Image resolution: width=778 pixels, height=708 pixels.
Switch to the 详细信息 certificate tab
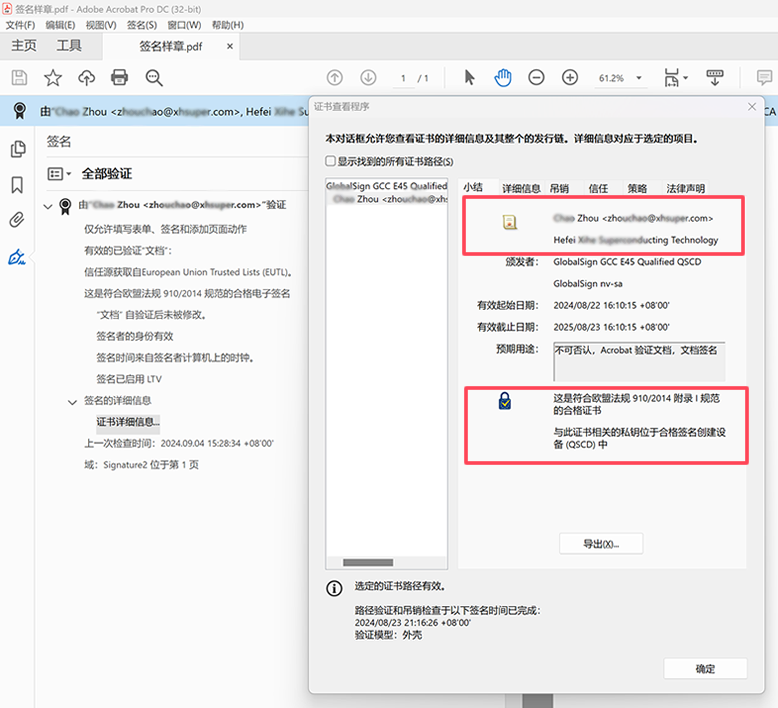click(521, 188)
